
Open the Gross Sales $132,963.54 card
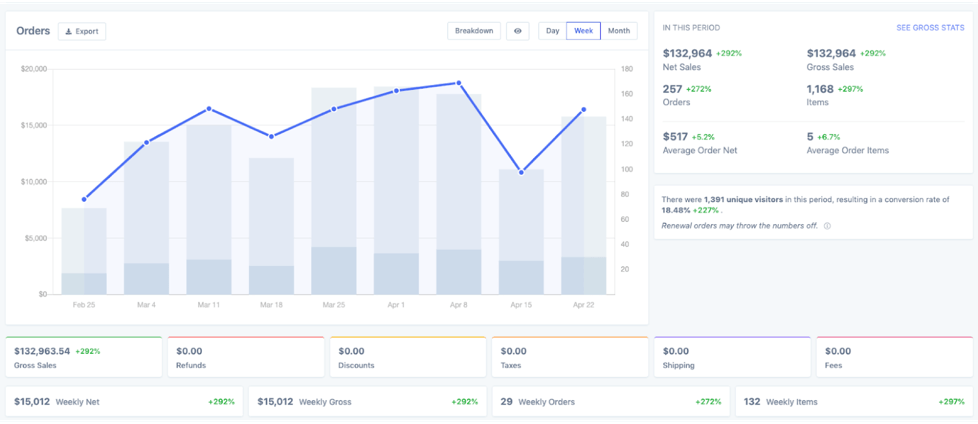[84, 357]
